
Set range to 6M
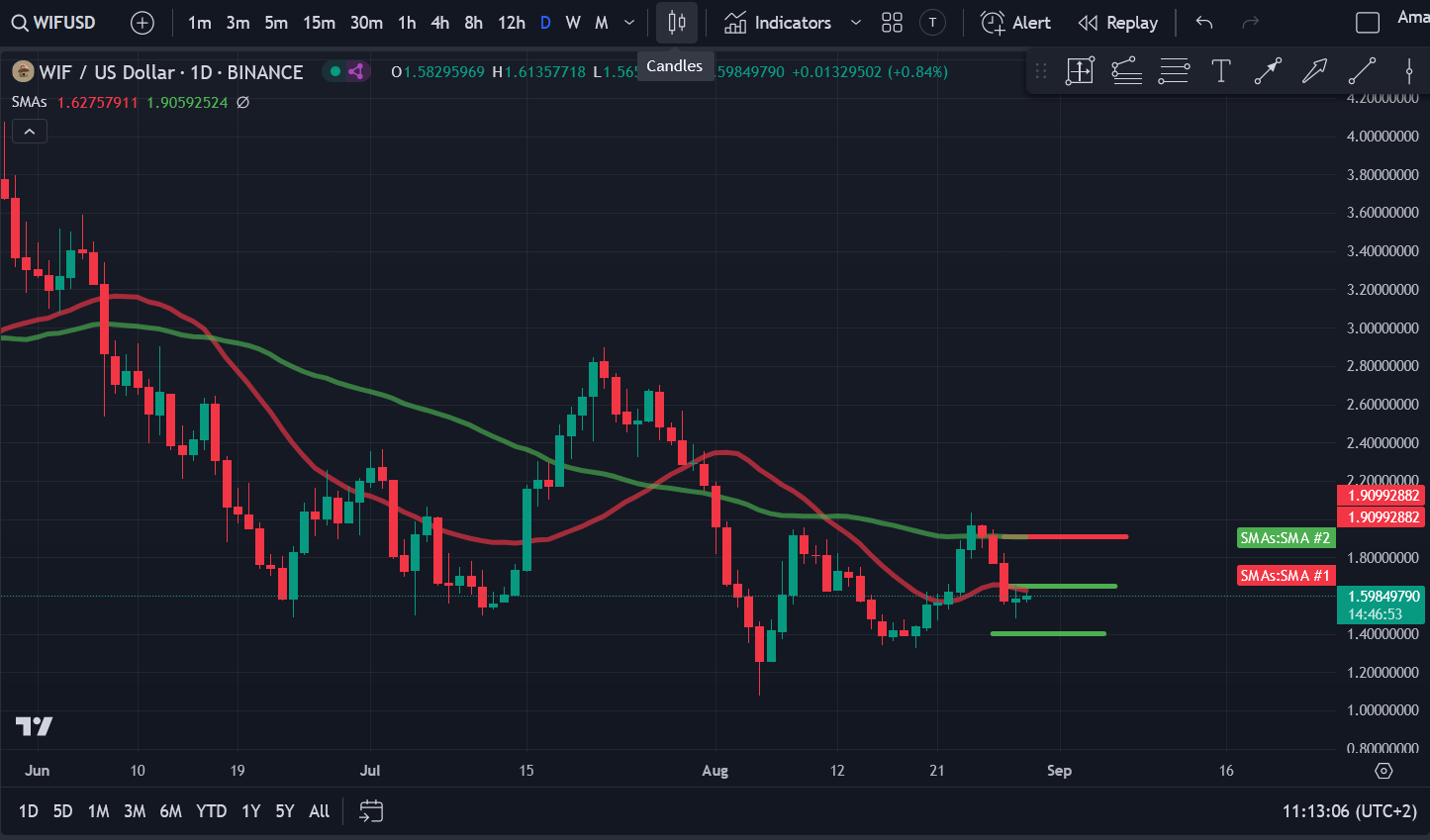pyautogui.click(x=170, y=811)
